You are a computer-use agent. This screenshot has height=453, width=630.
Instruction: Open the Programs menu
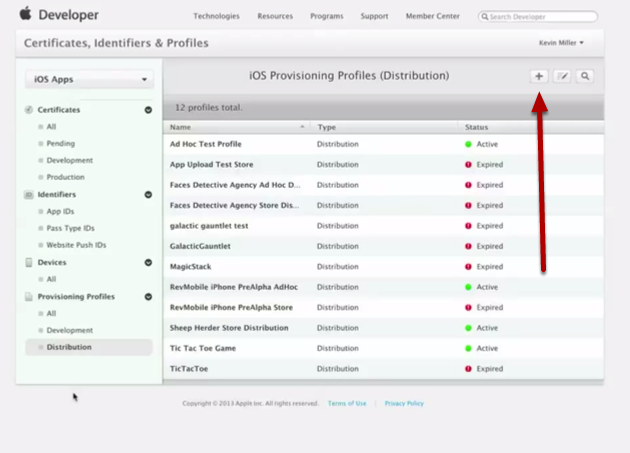[x=327, y=16]
